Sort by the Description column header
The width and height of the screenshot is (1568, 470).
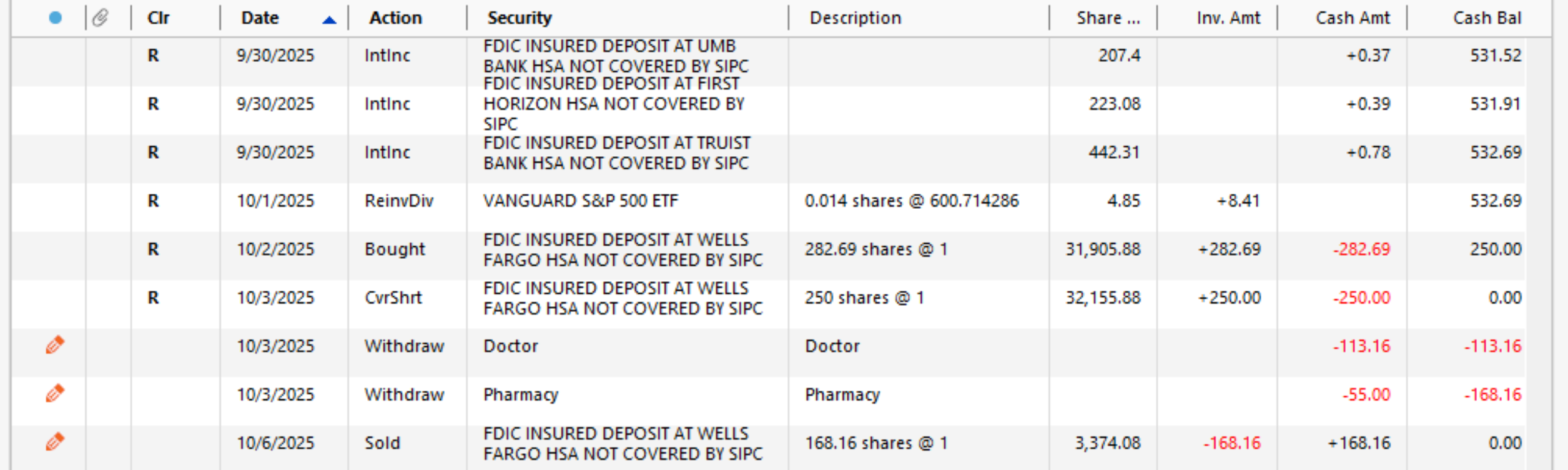(855, 18)
